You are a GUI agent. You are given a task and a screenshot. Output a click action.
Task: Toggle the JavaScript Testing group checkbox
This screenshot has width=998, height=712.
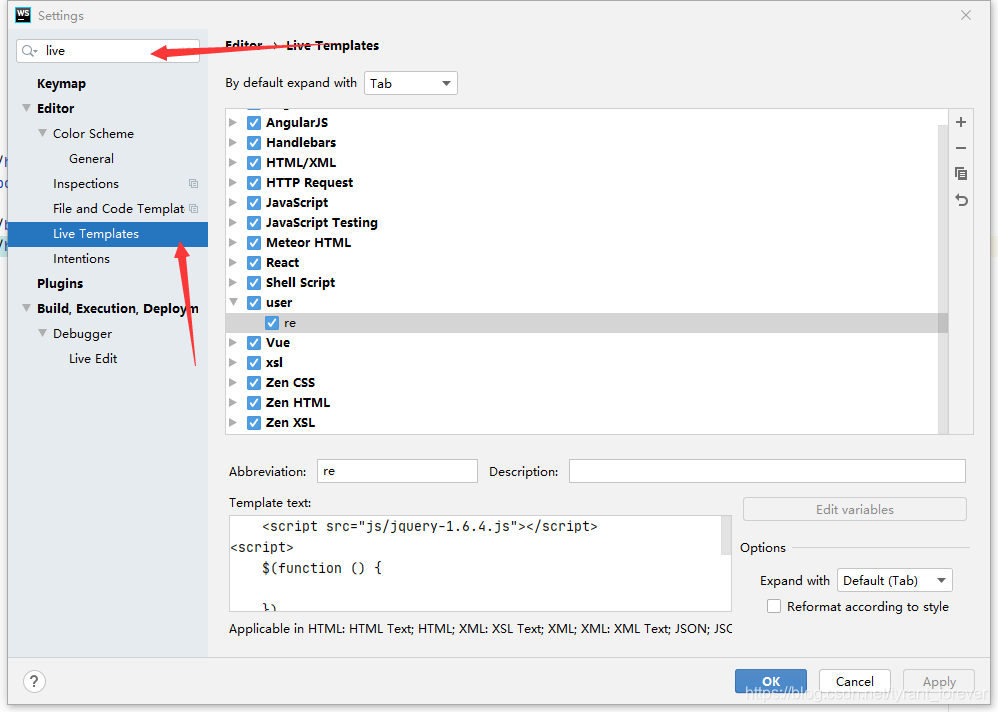pyautogui.click(x=254, y=223)
